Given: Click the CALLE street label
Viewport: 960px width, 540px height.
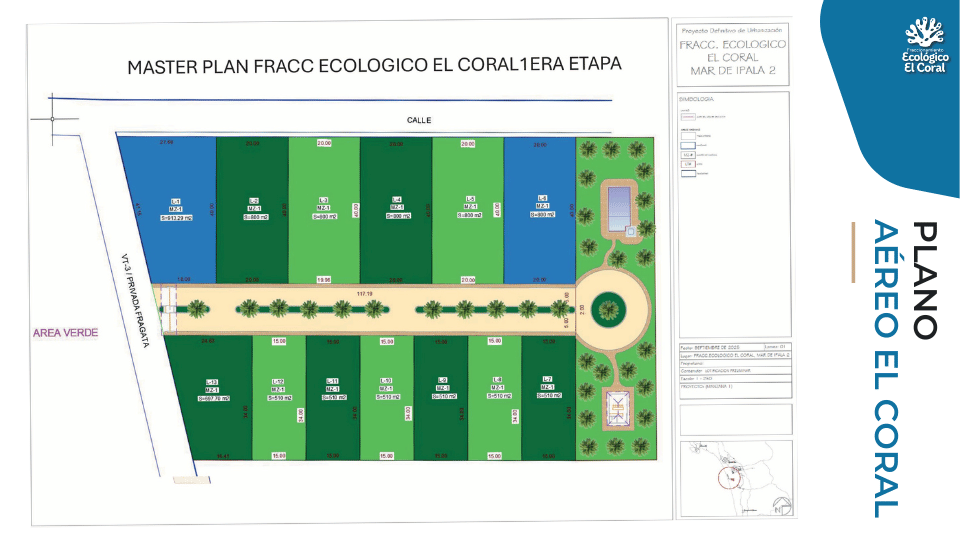Looking at the screenshot, I should click(419, 120).
